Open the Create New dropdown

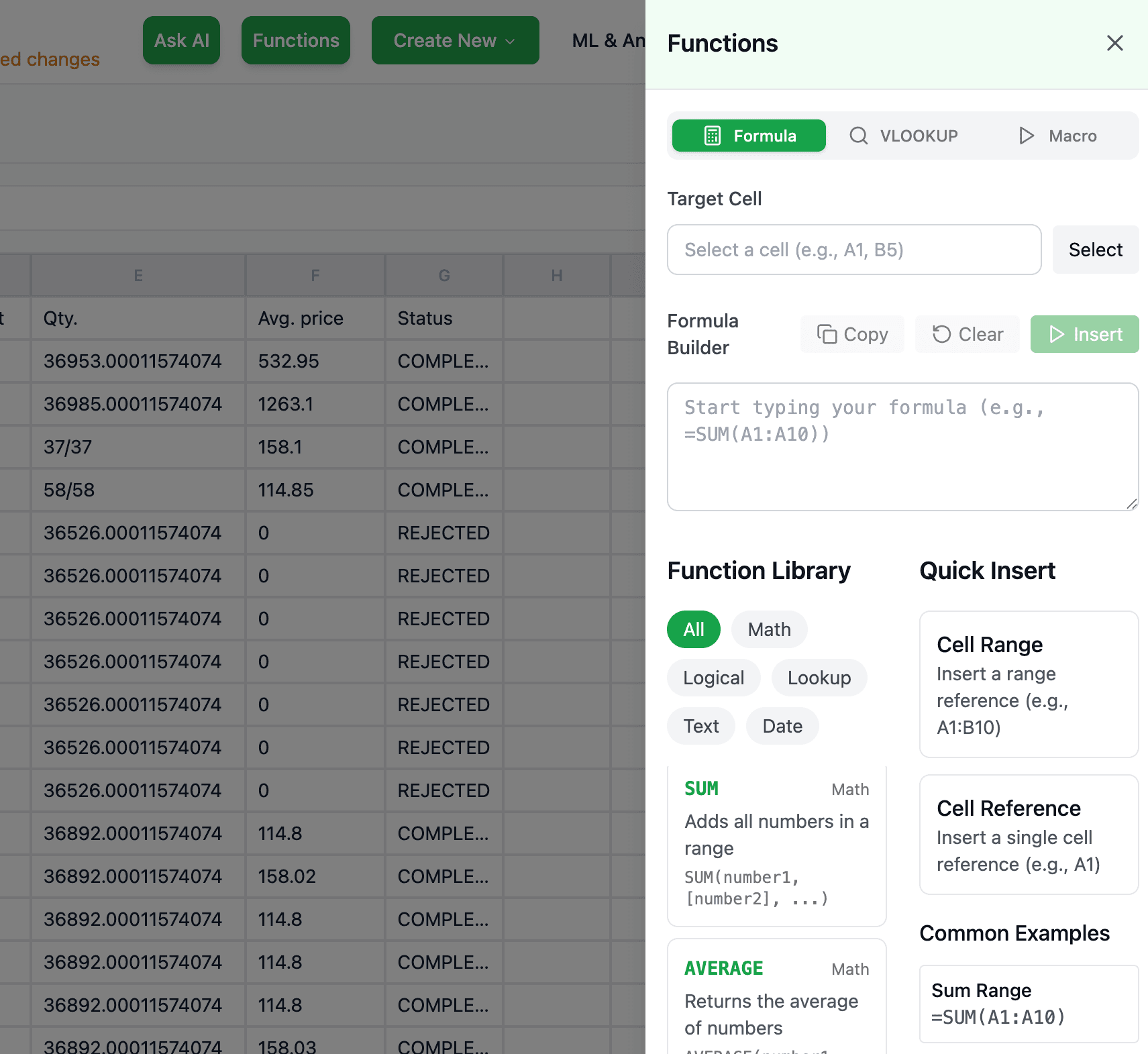click(455, 40)
